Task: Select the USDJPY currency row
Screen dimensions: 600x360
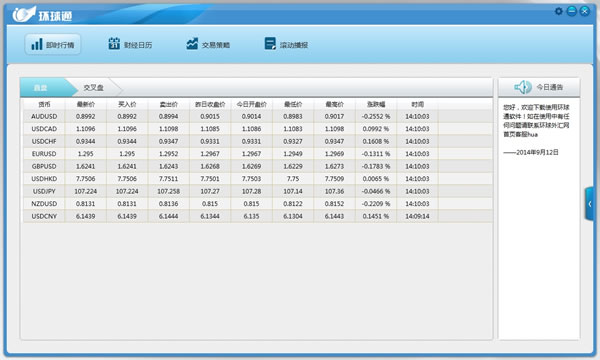Action: click(x=258, y=191)
